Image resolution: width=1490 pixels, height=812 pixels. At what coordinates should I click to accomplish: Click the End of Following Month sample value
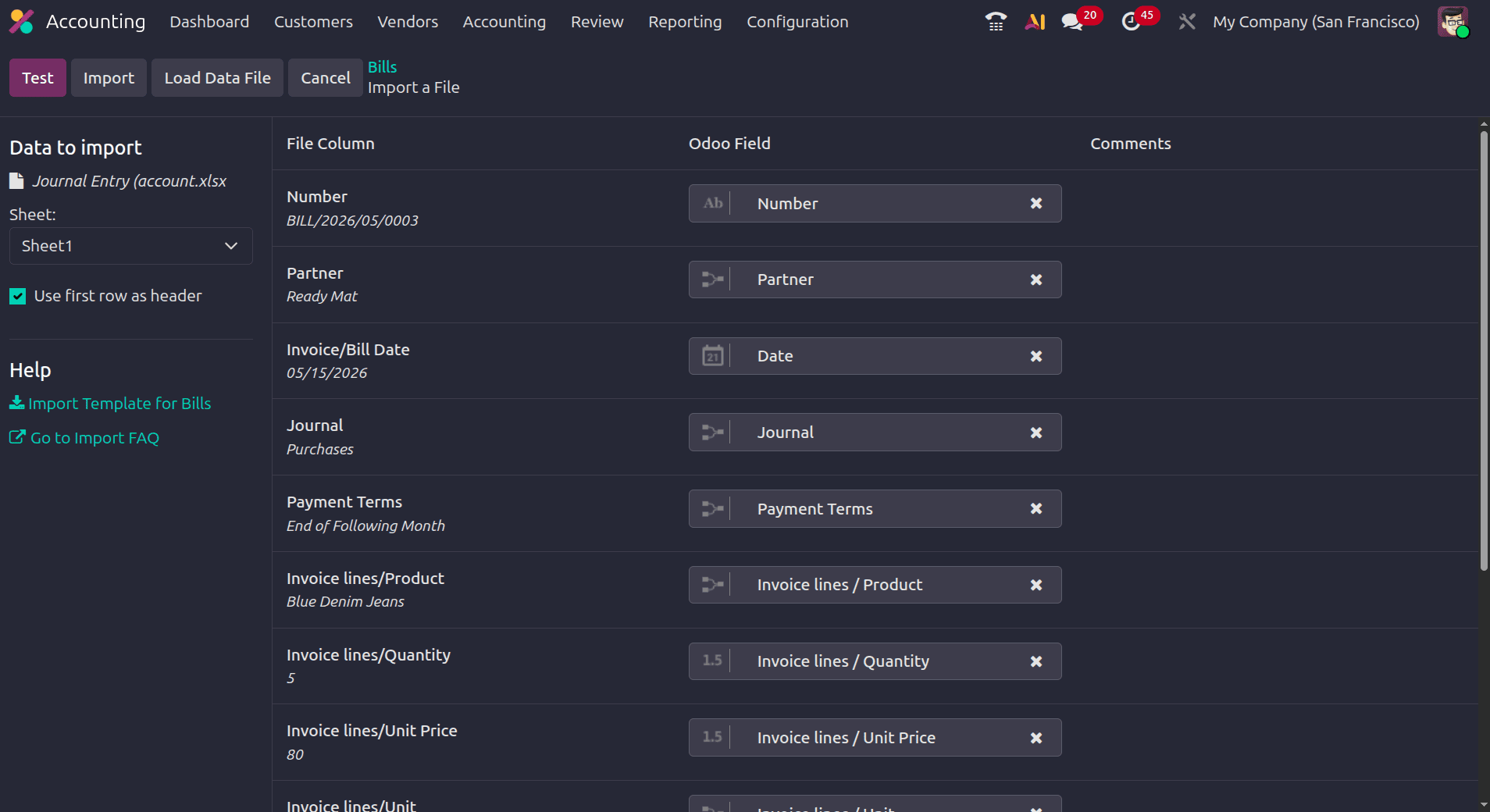[365, 525]
